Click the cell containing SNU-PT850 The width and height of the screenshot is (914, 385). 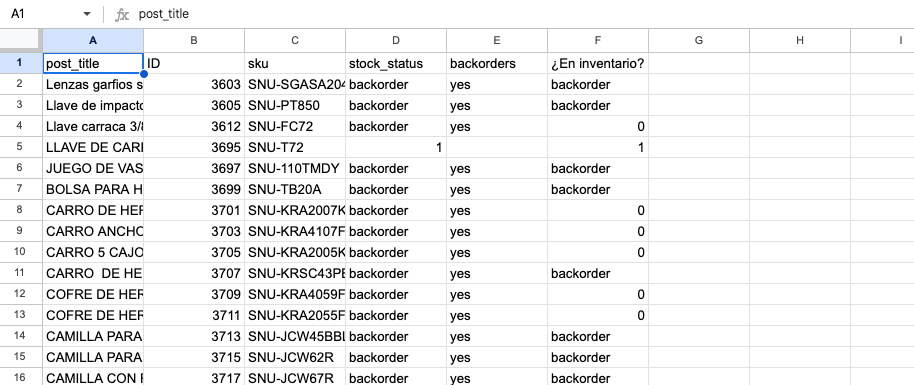295,105
